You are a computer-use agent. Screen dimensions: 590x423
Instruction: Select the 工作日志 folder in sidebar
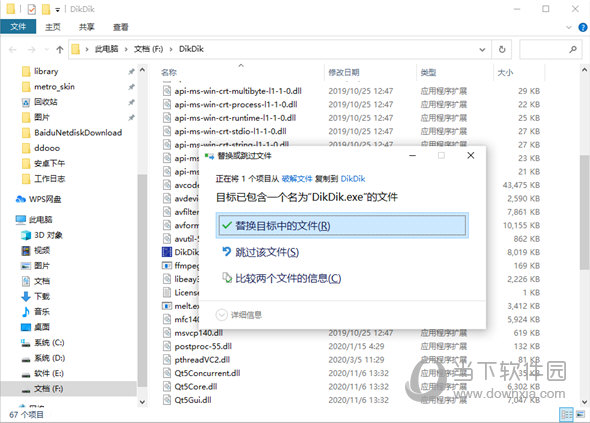[x=49, y=179]
